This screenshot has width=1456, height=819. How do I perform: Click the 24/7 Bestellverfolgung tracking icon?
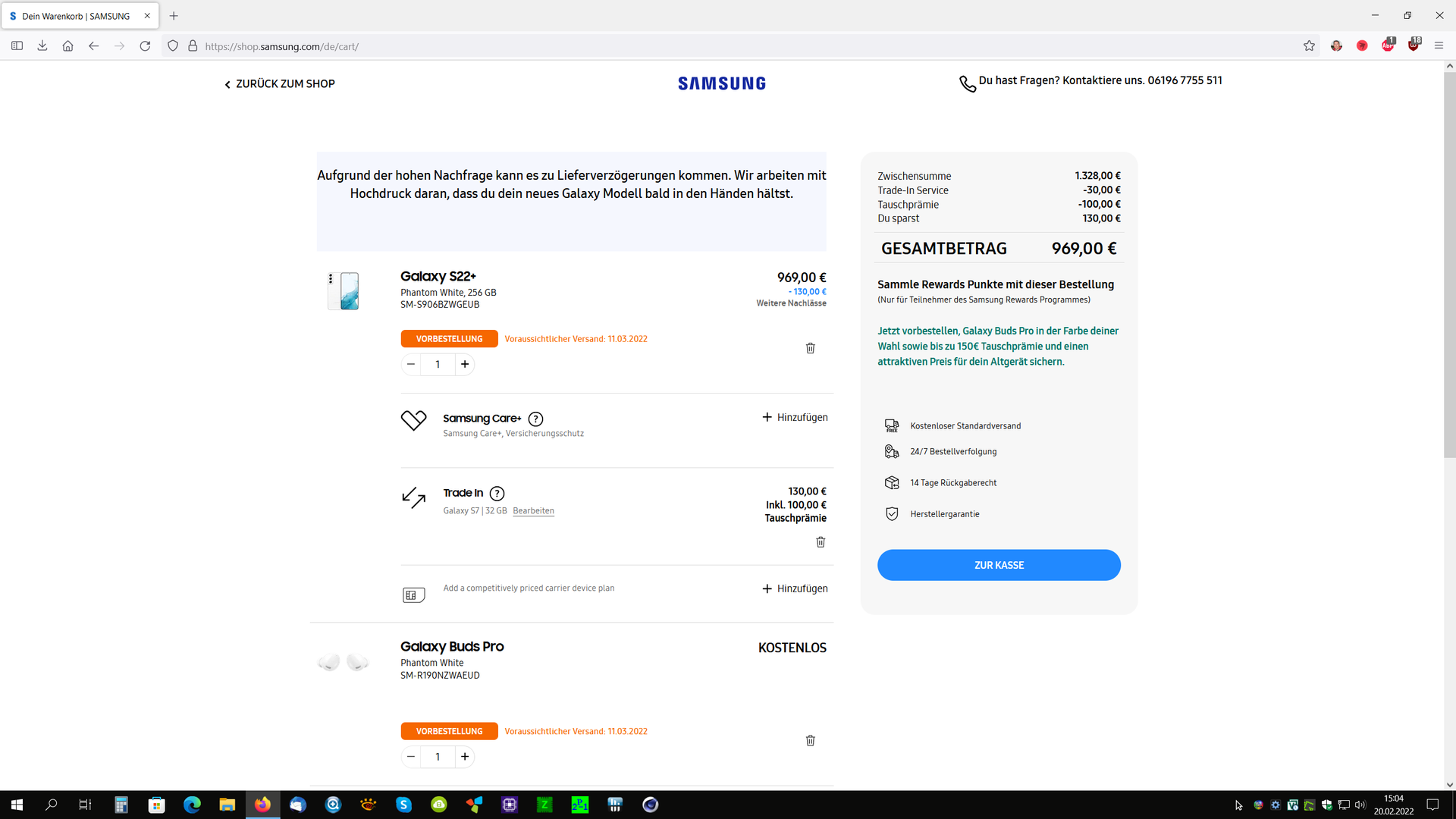coord(892,452)
